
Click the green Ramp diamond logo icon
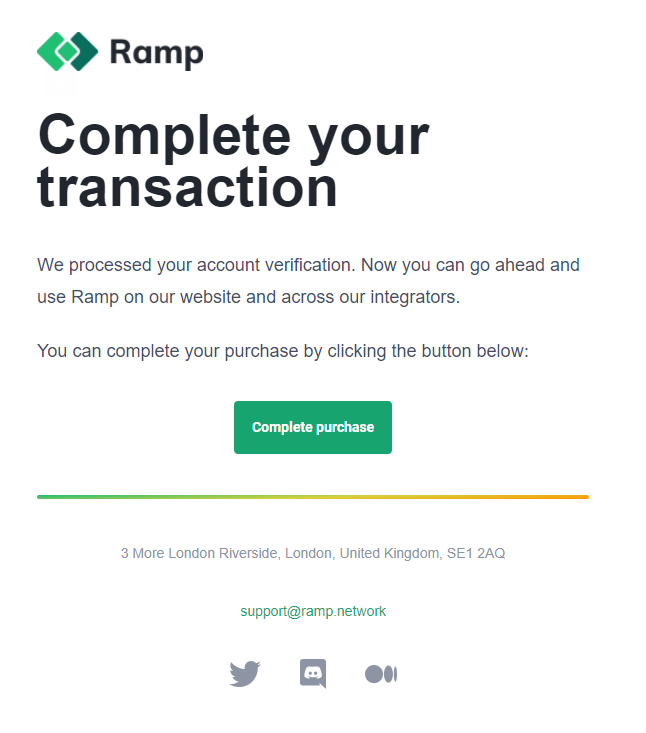[x=68, y=51]
